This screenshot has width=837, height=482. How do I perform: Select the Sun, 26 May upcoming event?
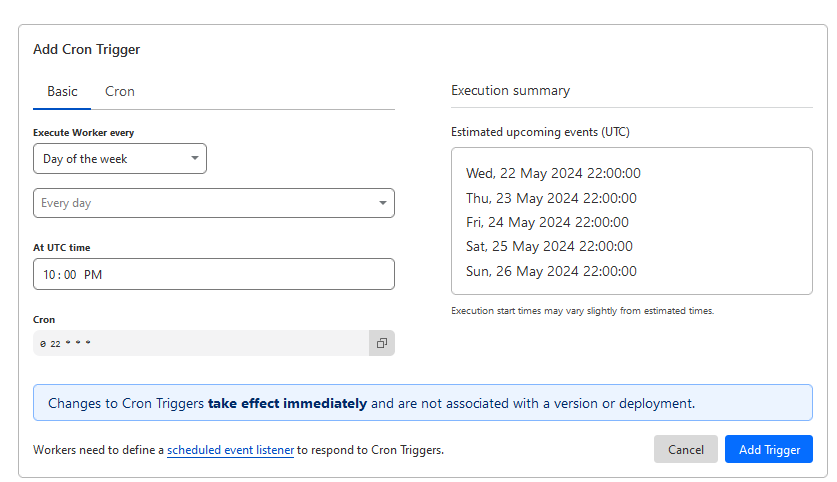pos(551,271)
